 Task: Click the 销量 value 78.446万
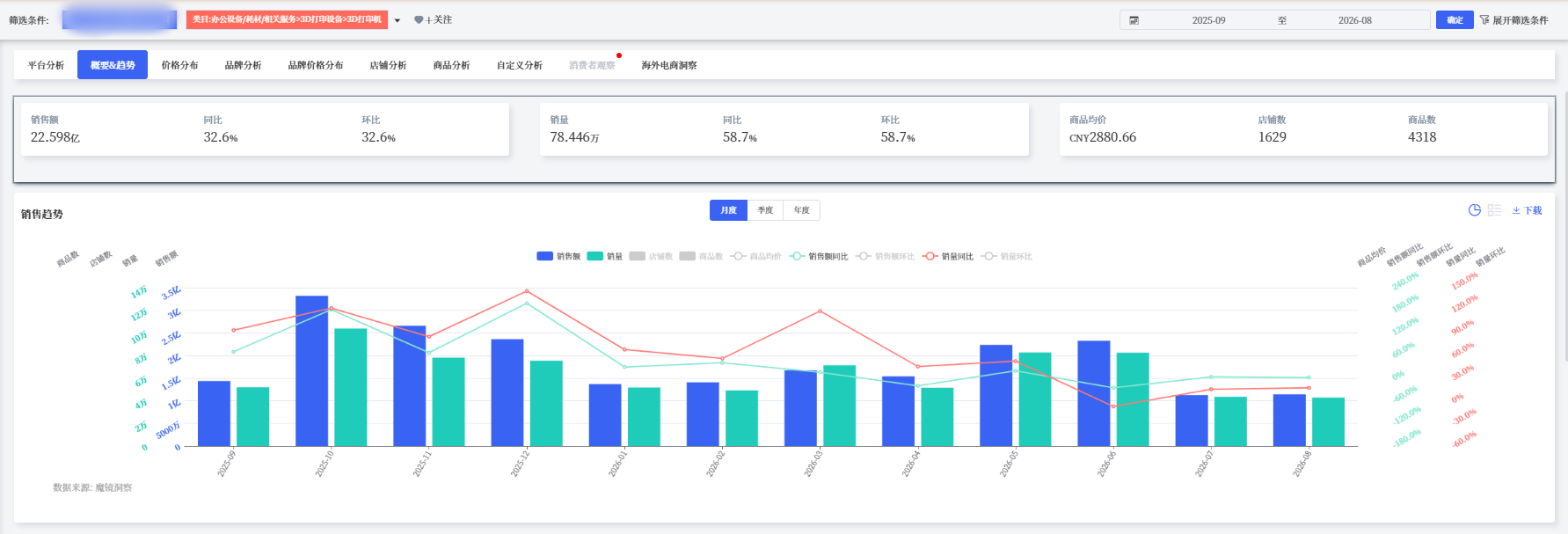[x=574, y=137]
